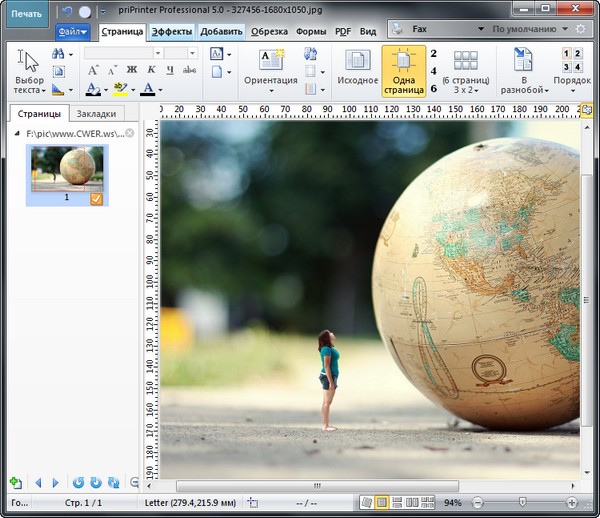Click the Выбор текста selection tool
This screenshot has height=518, width=600.
point(30,70)
